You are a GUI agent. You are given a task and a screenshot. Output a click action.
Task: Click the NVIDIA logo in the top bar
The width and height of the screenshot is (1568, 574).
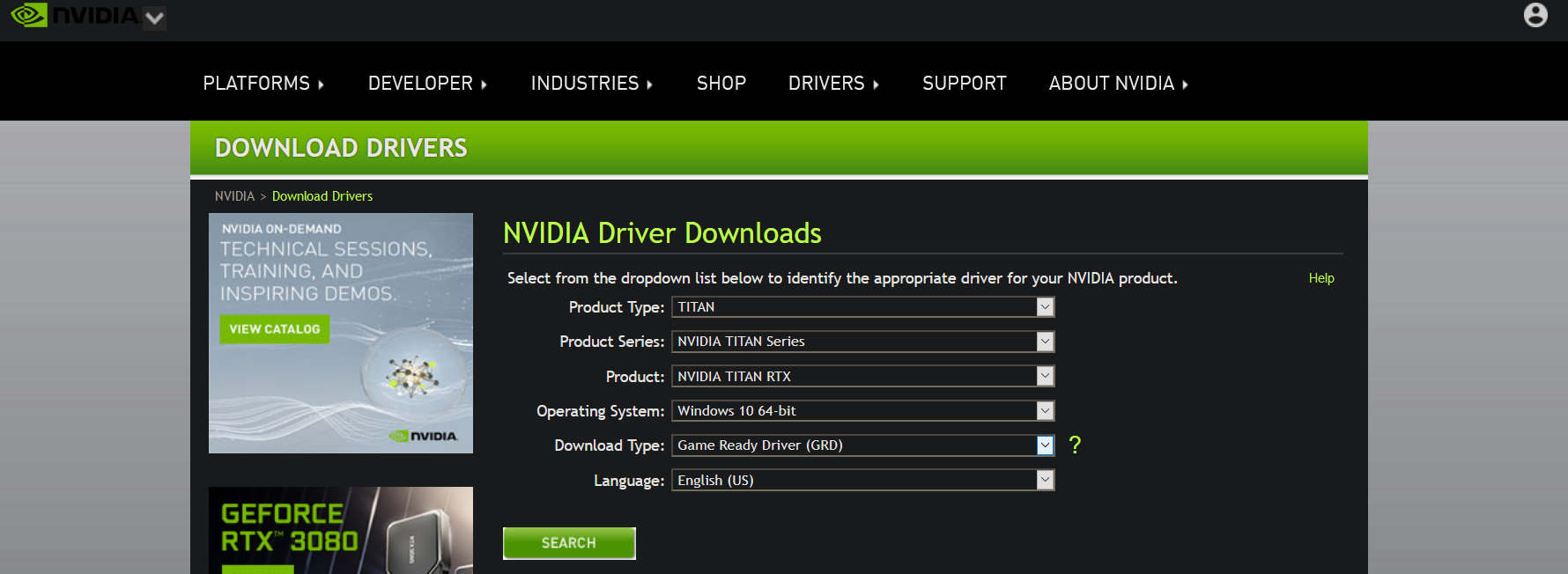pyautogui.click(x=75, y=16)
